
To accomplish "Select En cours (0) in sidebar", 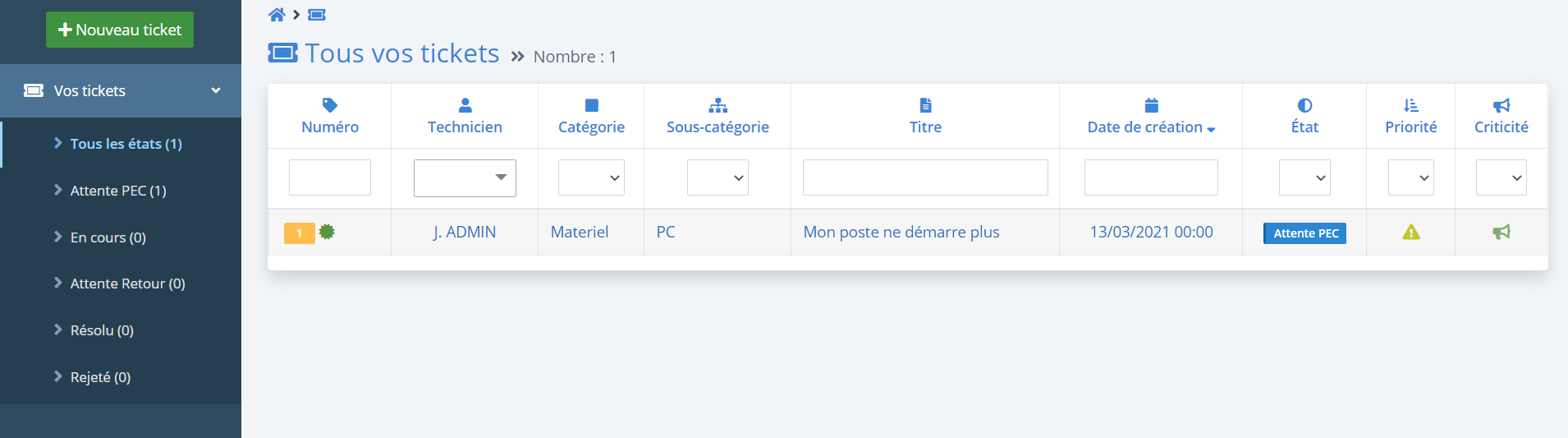I will (x=108, y=237).
